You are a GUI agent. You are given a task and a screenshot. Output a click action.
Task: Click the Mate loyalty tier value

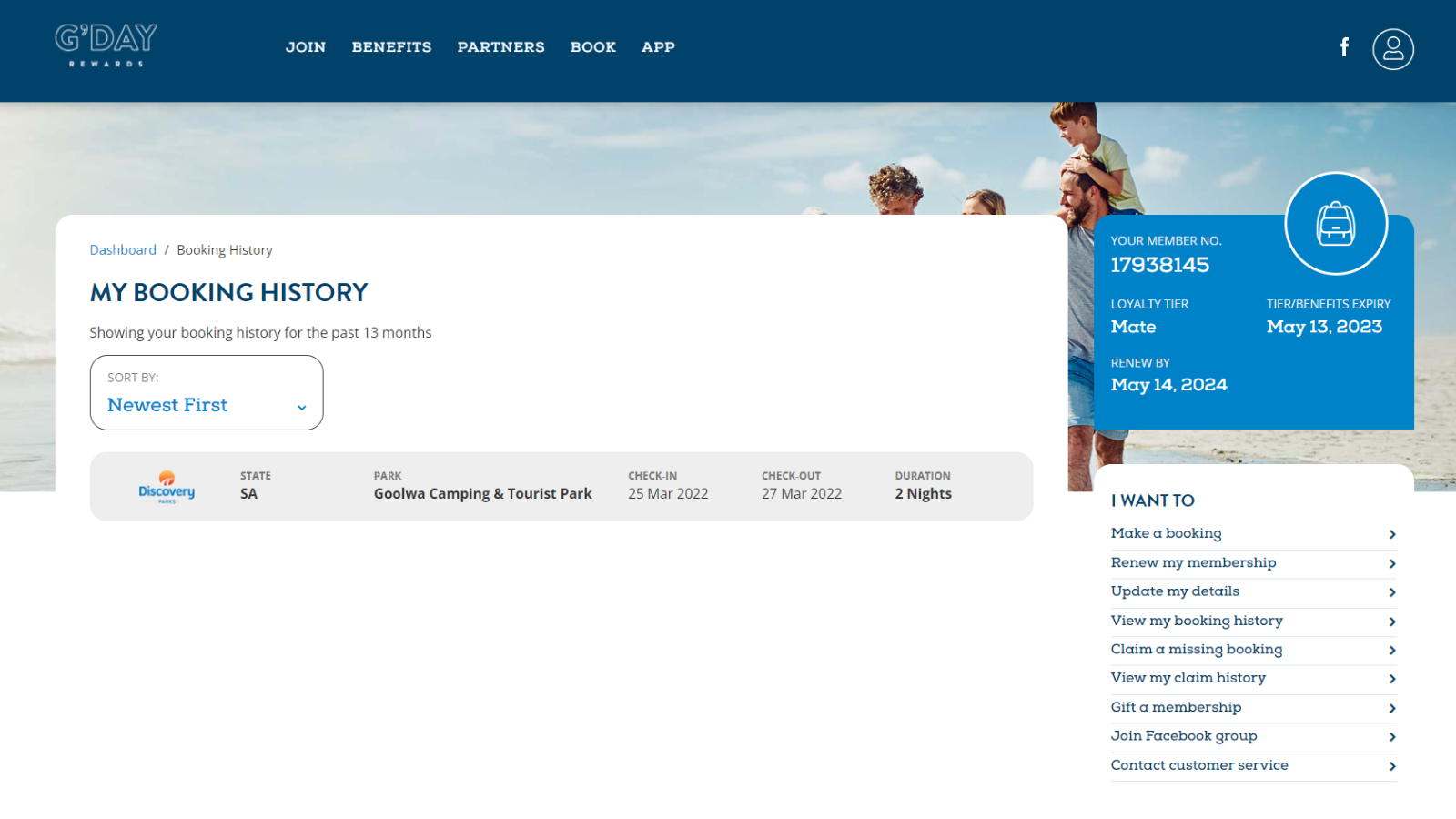click(1133, 327)
